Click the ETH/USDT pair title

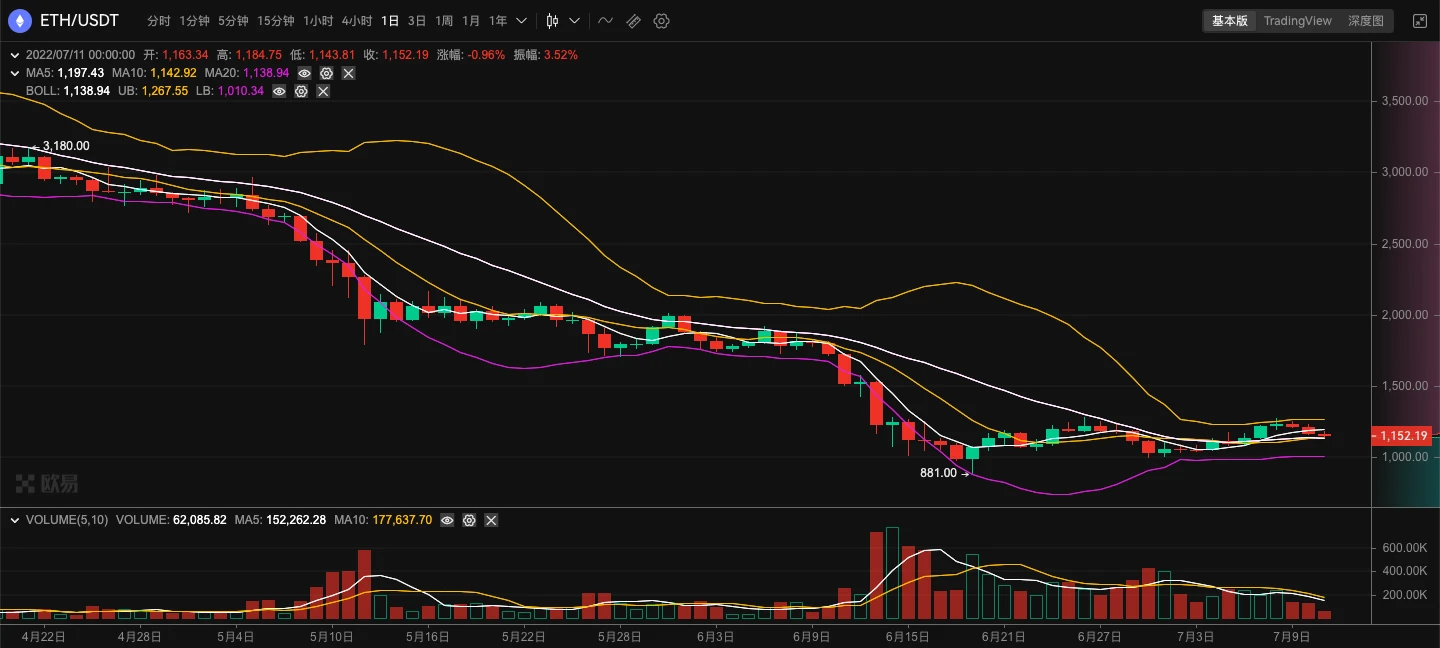click(x=79, y=20)
